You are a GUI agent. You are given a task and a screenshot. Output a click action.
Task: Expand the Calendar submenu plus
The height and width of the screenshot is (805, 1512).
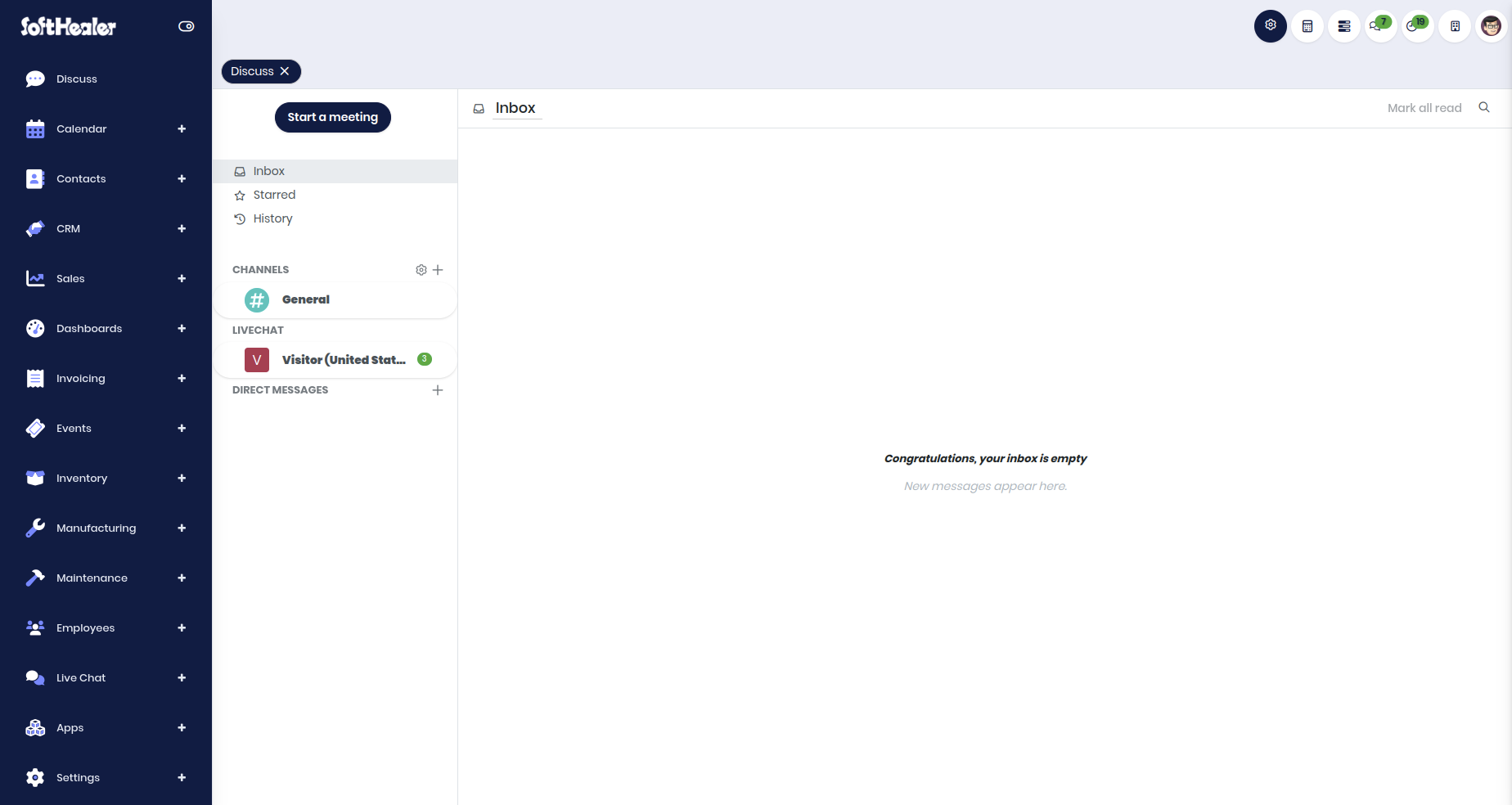click(182, 128)
